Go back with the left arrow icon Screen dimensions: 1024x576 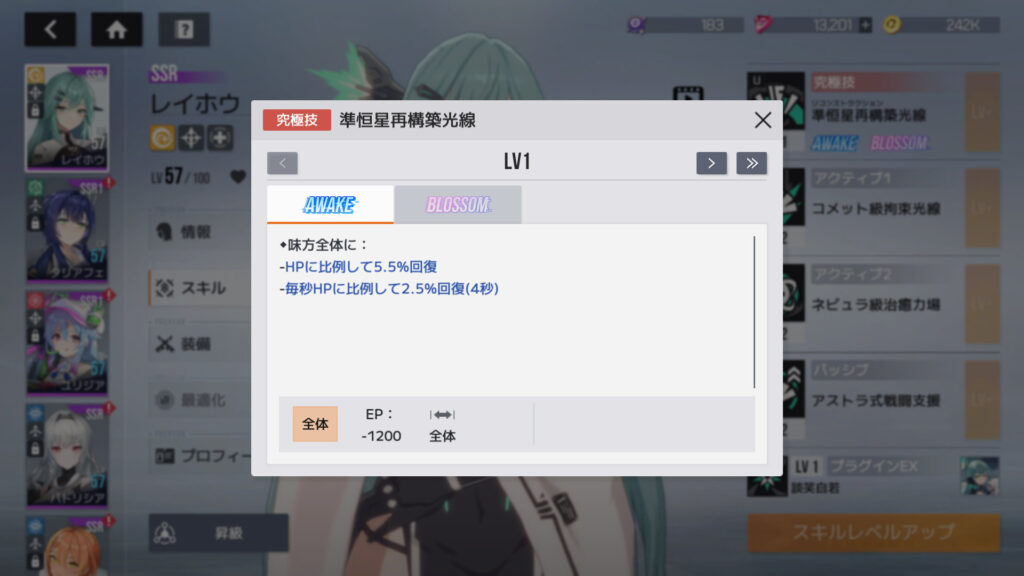50,29
